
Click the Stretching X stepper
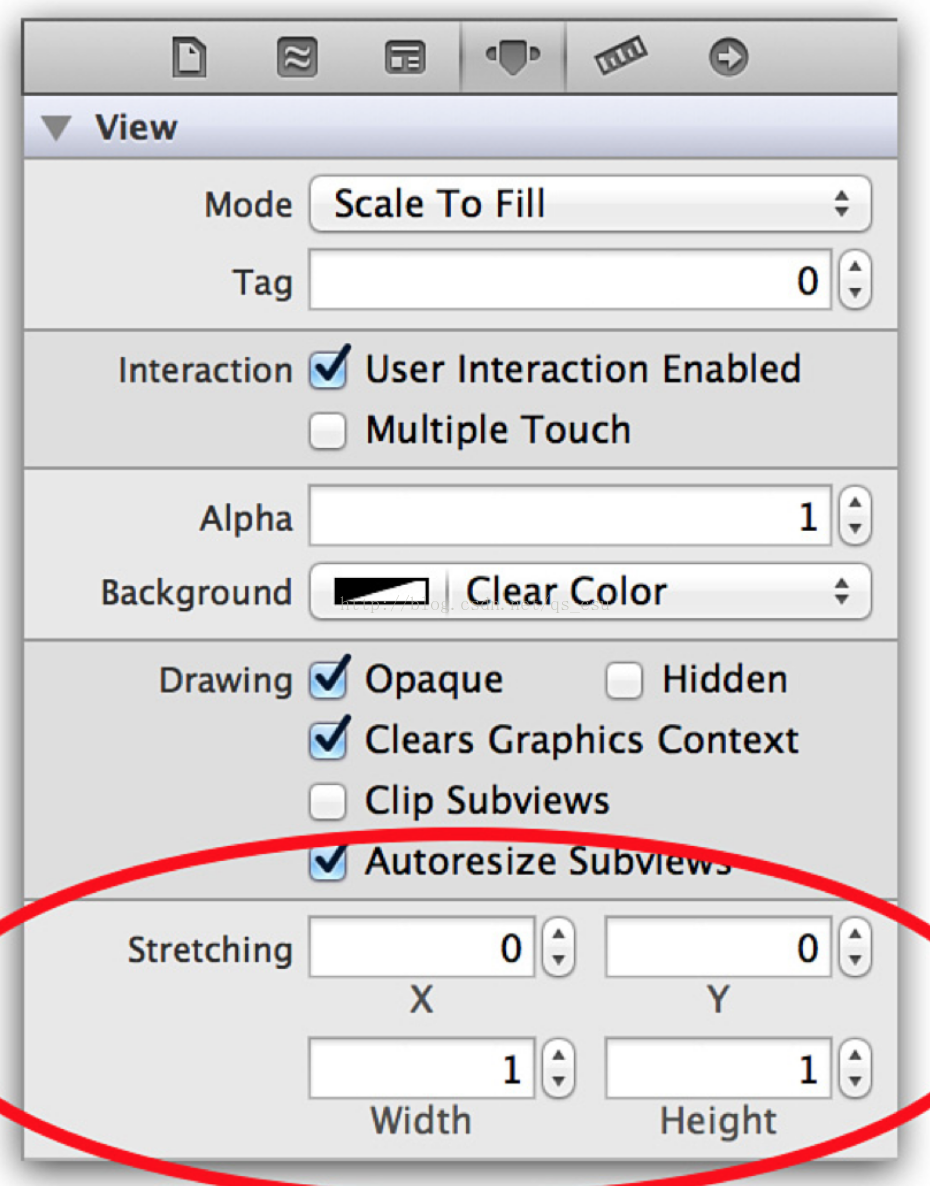[559, 947]
